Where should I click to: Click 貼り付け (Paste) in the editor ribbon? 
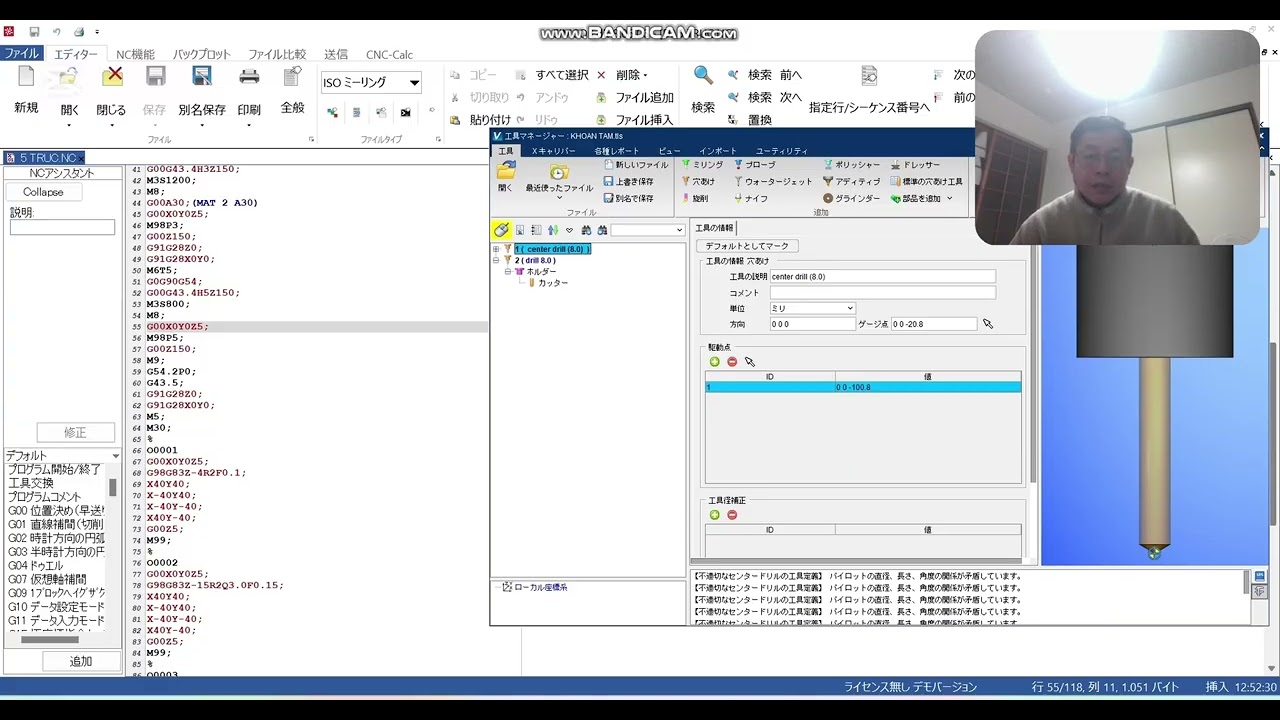pos(481,119)
